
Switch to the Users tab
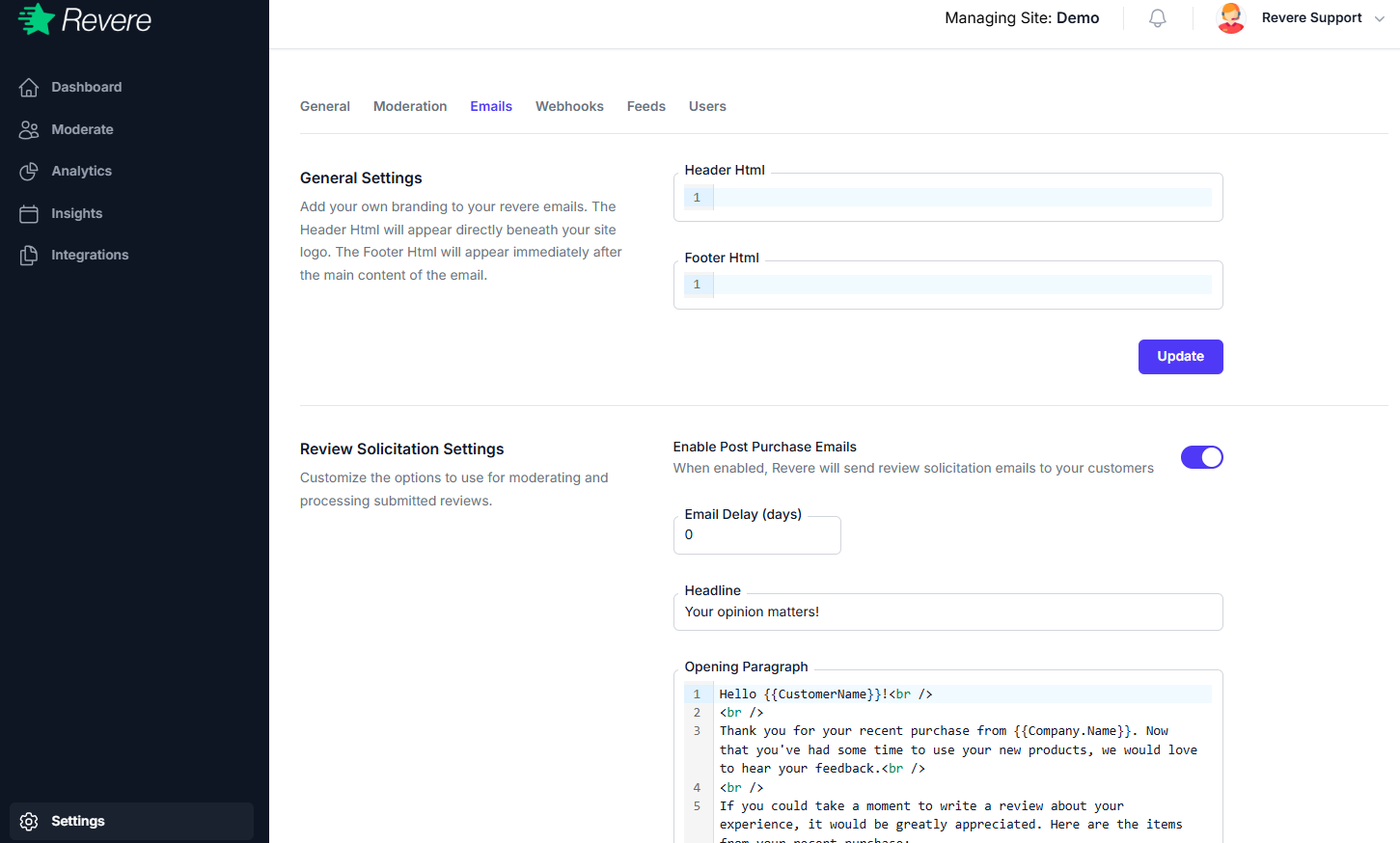pyautogui.click(x=706, y=106)
